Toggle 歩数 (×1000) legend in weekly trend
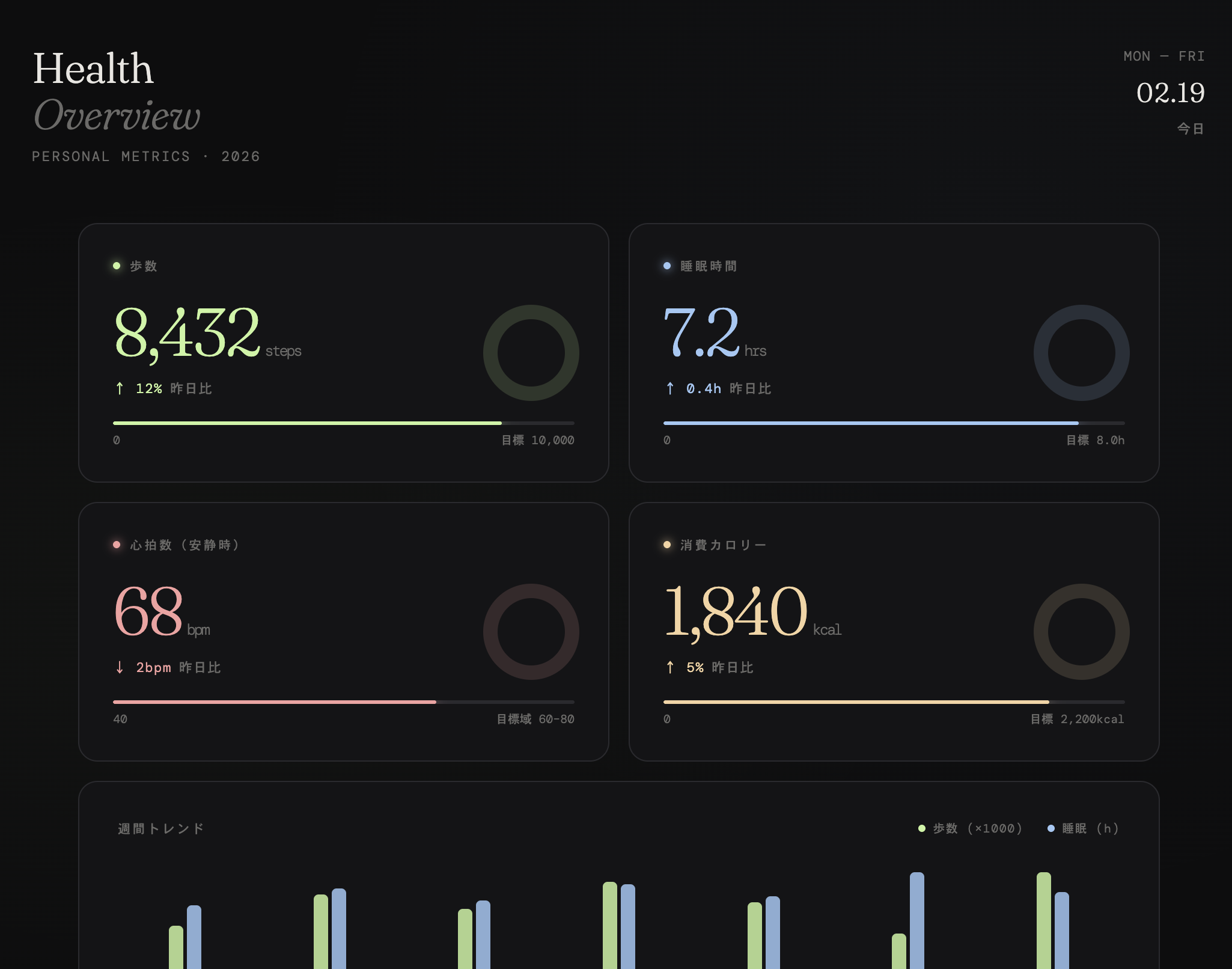The image size is (1232, 969). coord(971,828)
